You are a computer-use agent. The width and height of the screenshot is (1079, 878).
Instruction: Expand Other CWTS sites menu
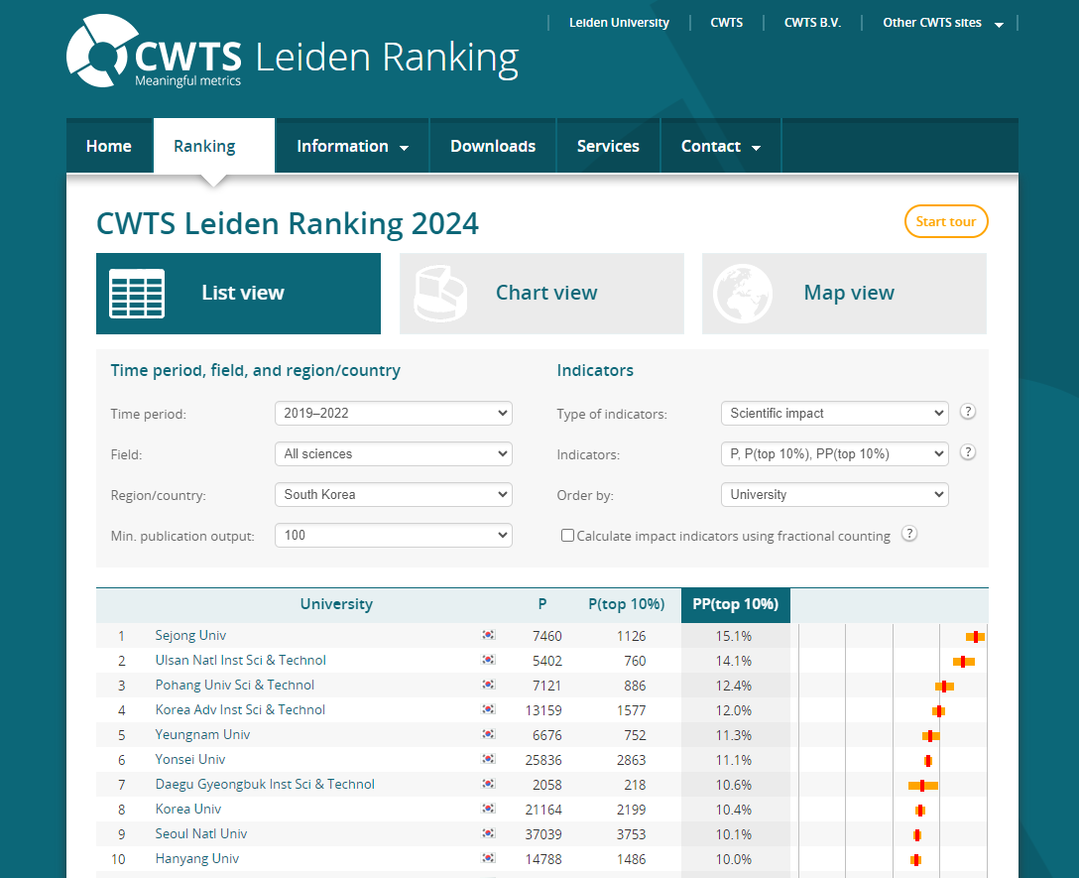click(942, 23)
